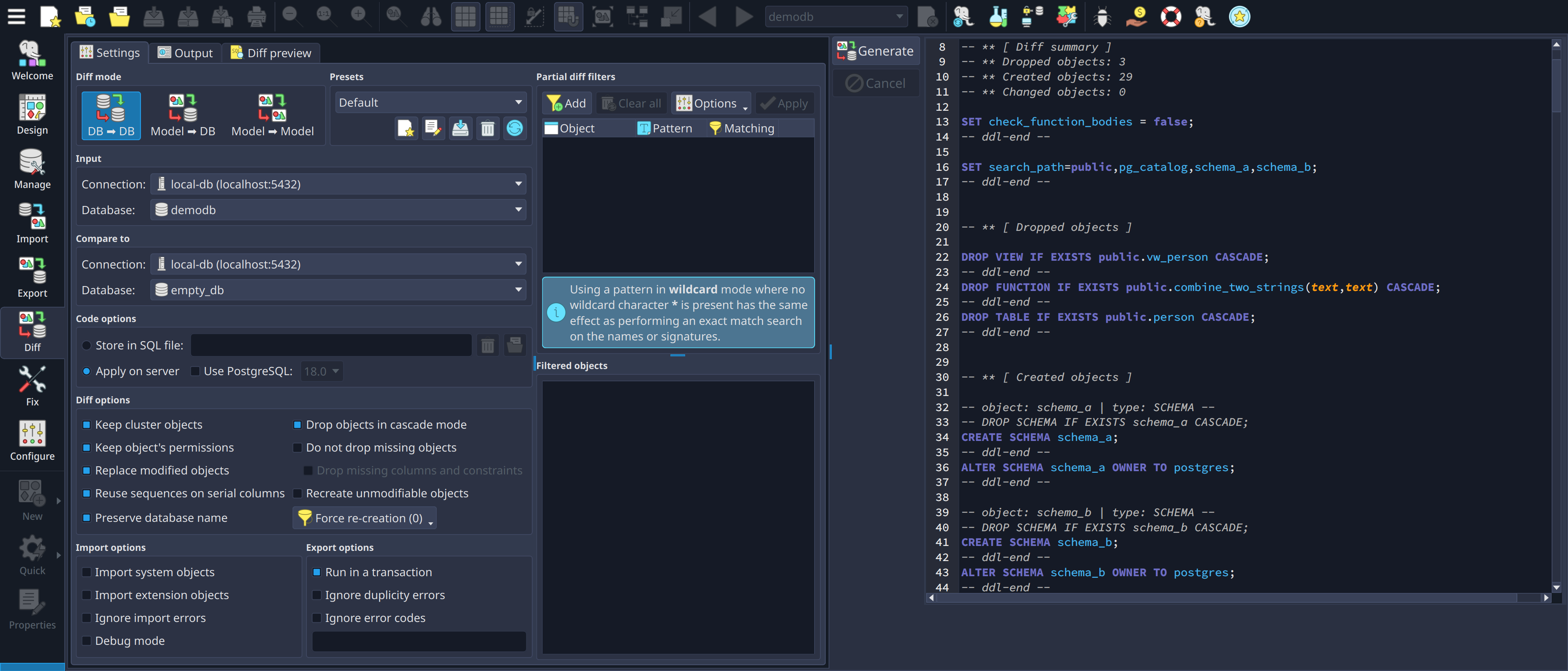1568x671 pixels.
Task: Switch to the Diff preview tab
Action: point(271,53)
